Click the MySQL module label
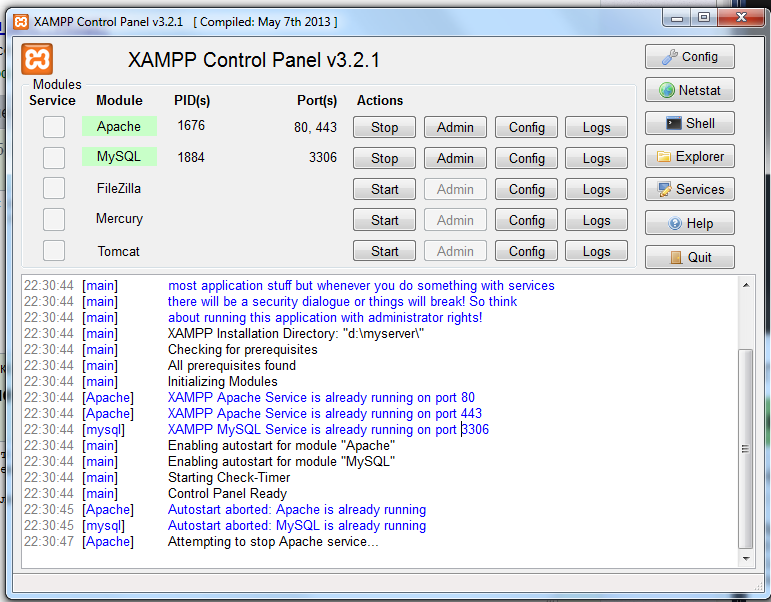Viewport: 771px width, 602px height. [x=119, y=156]
